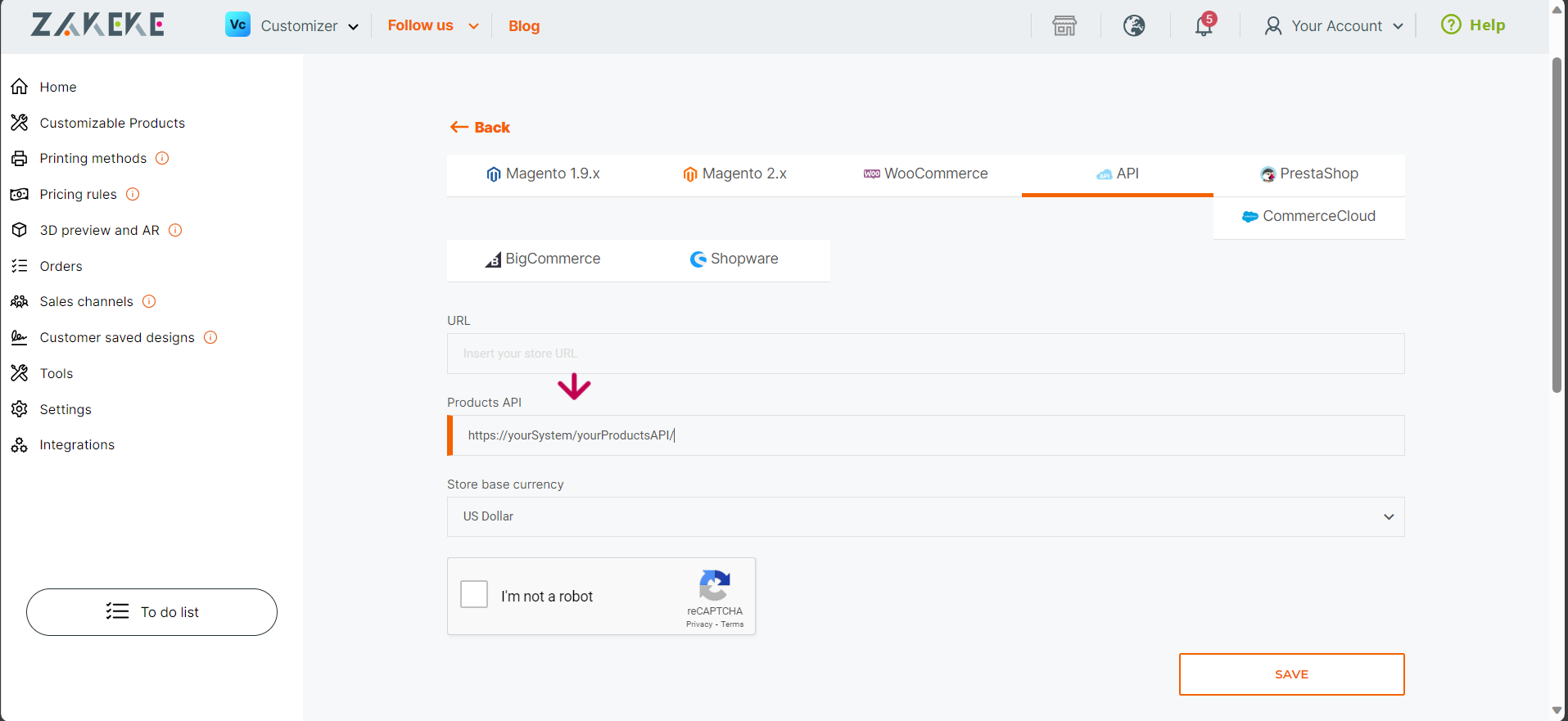Switch to the WooCommerce tab
The image size is (1568, 721).
point(926,174)
